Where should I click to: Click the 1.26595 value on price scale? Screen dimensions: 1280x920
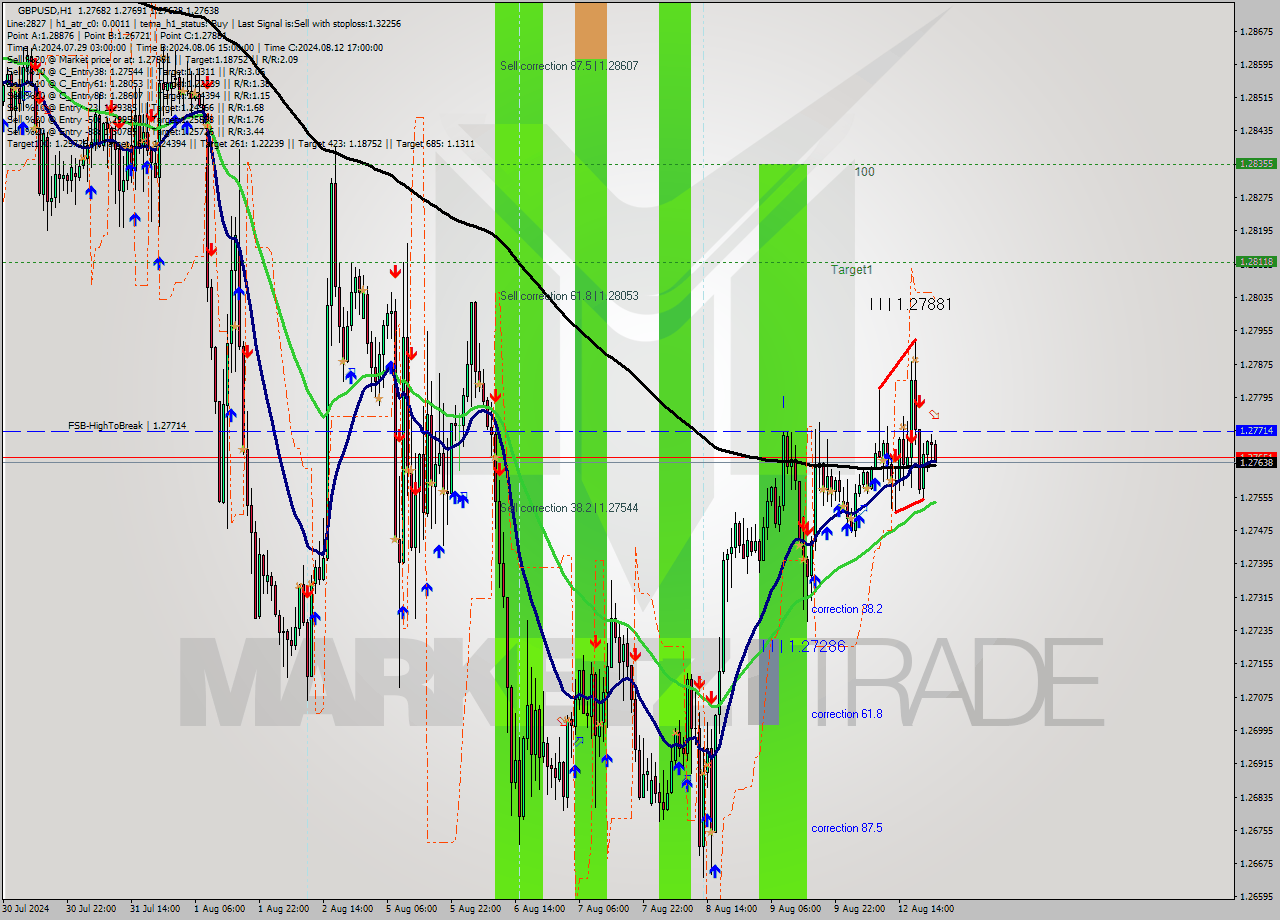coord(1255,896)
